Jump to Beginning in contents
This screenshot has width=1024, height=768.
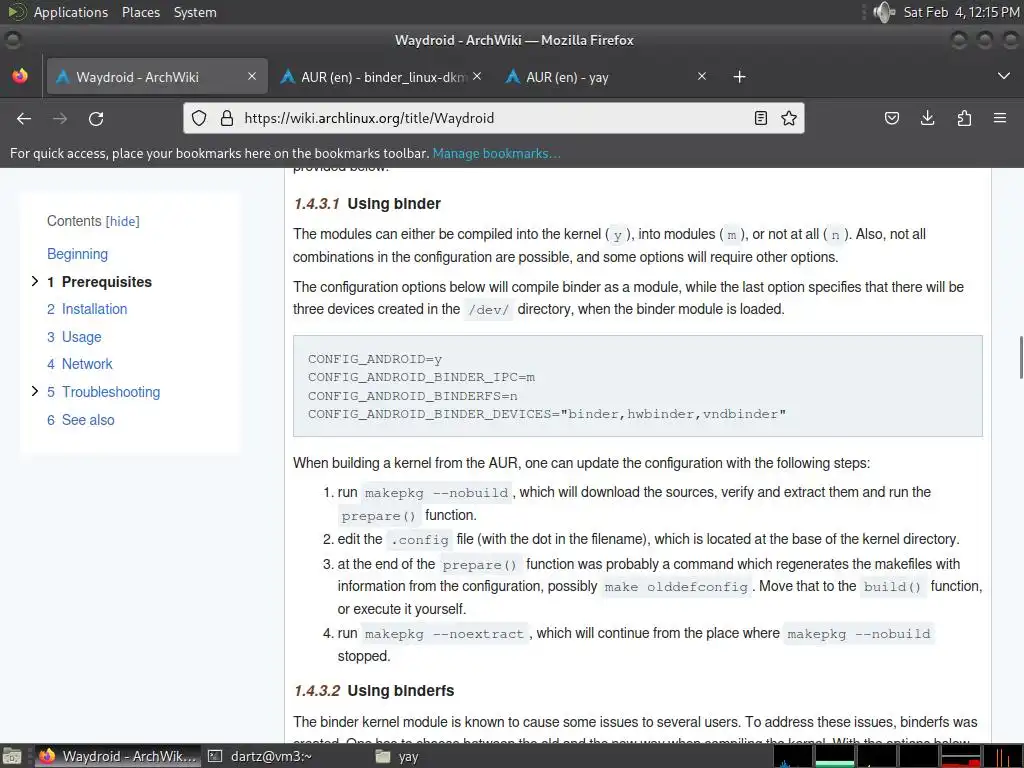77,254
